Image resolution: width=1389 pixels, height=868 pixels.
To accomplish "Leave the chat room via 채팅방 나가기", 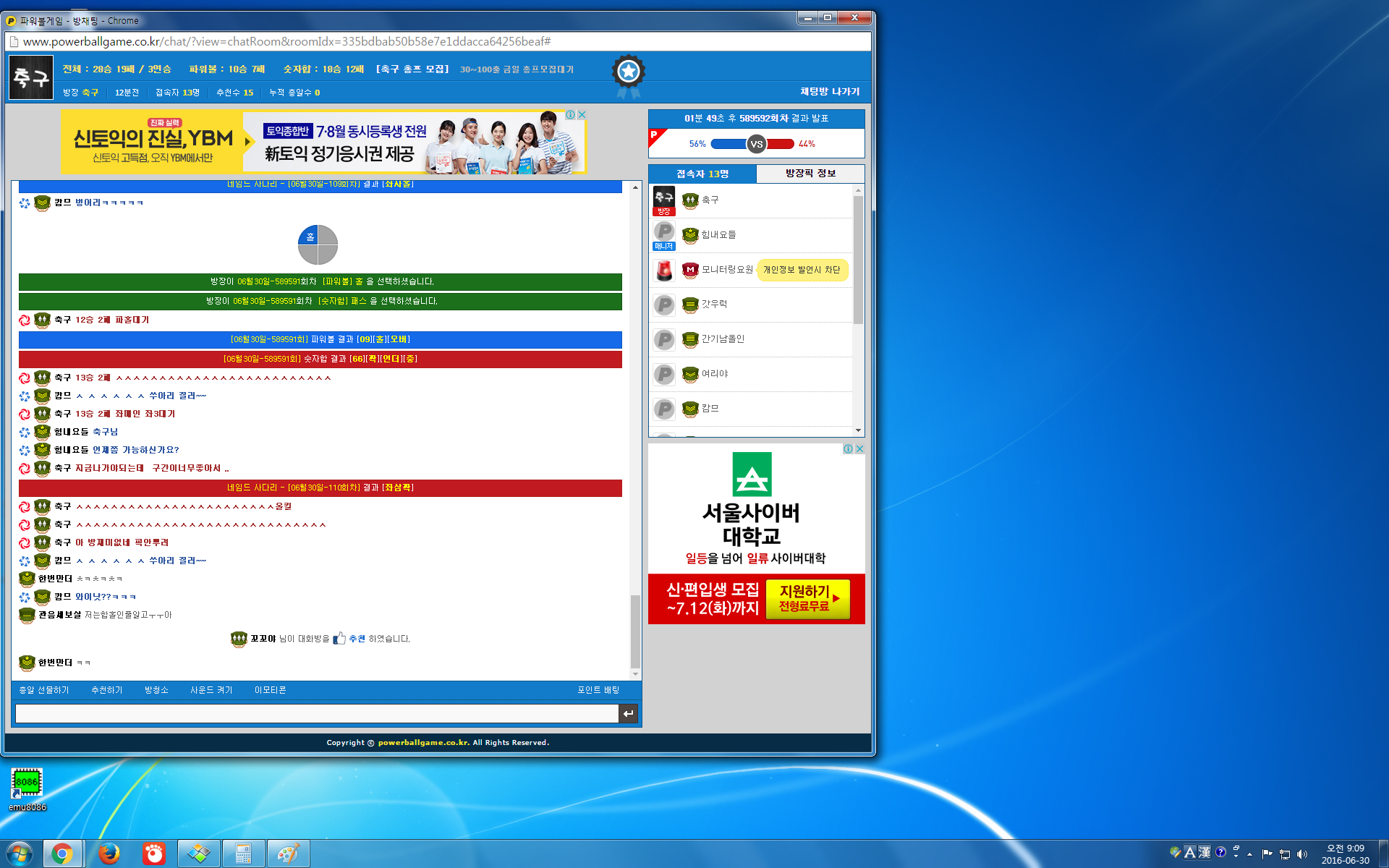I will (830, 92).
